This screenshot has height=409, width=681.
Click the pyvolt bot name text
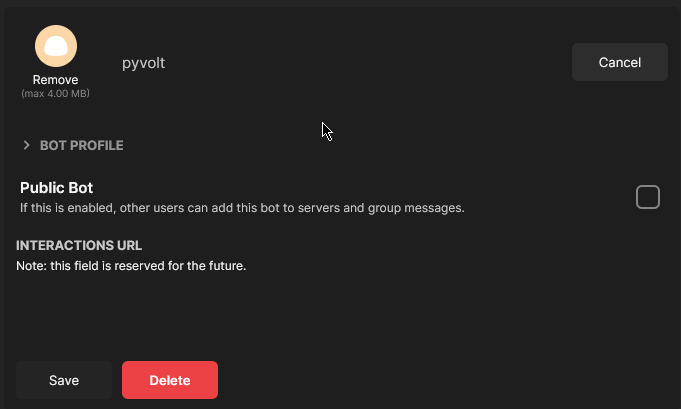(143, 63)
